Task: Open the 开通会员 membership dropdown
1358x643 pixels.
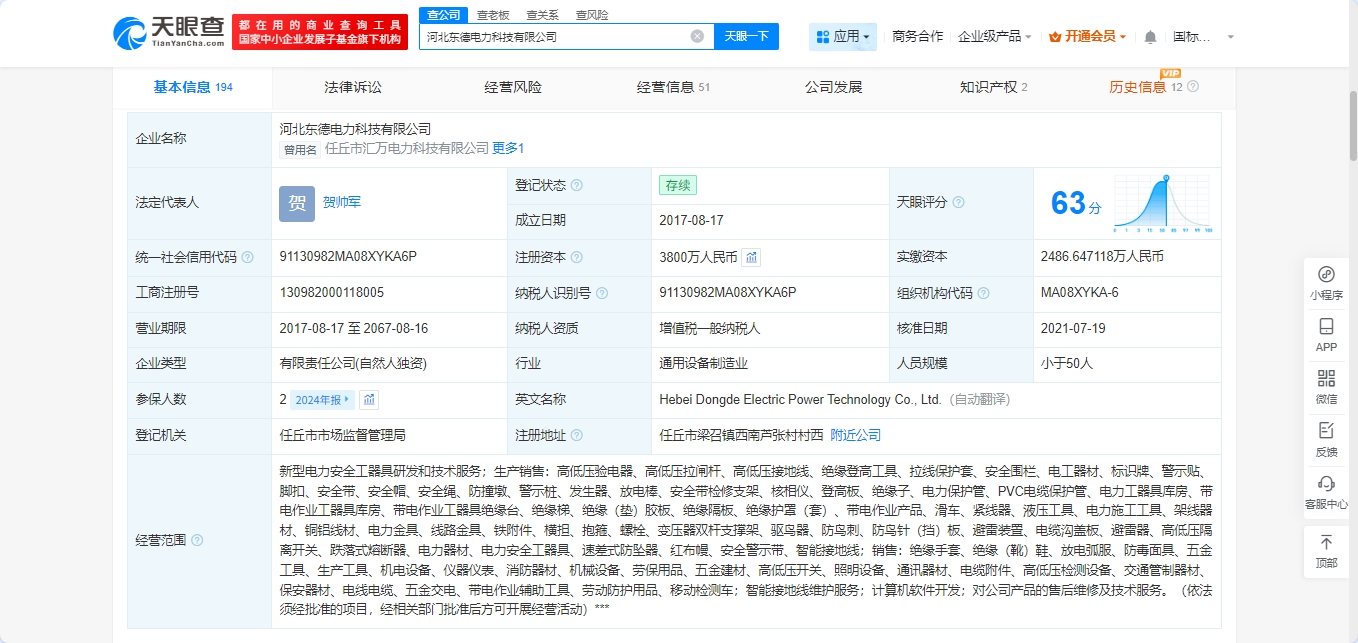Action: pyautogui.click(x=1088, y=37)
